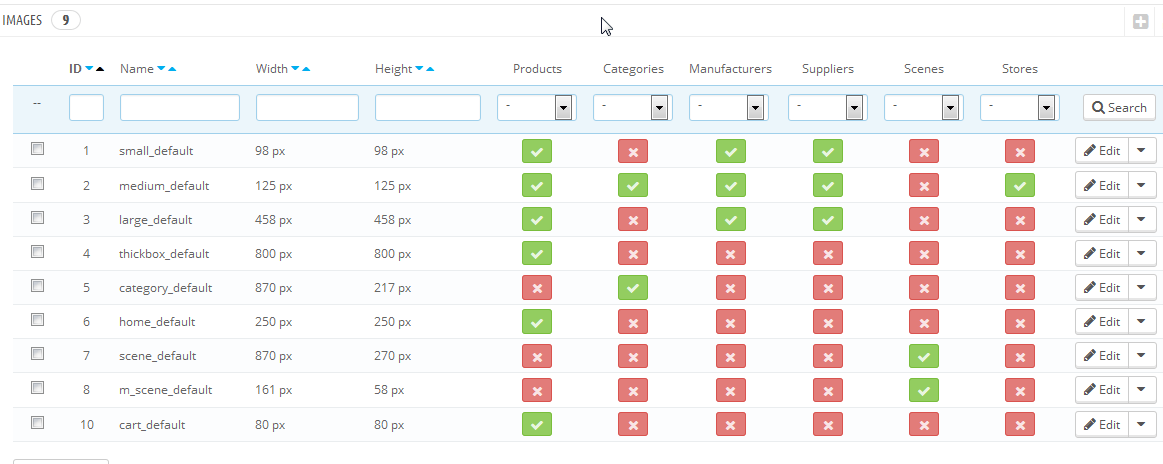
Task: Click green Scenes checkmark for scene_default
Action: pyautogui.click(x=923, y=355)
